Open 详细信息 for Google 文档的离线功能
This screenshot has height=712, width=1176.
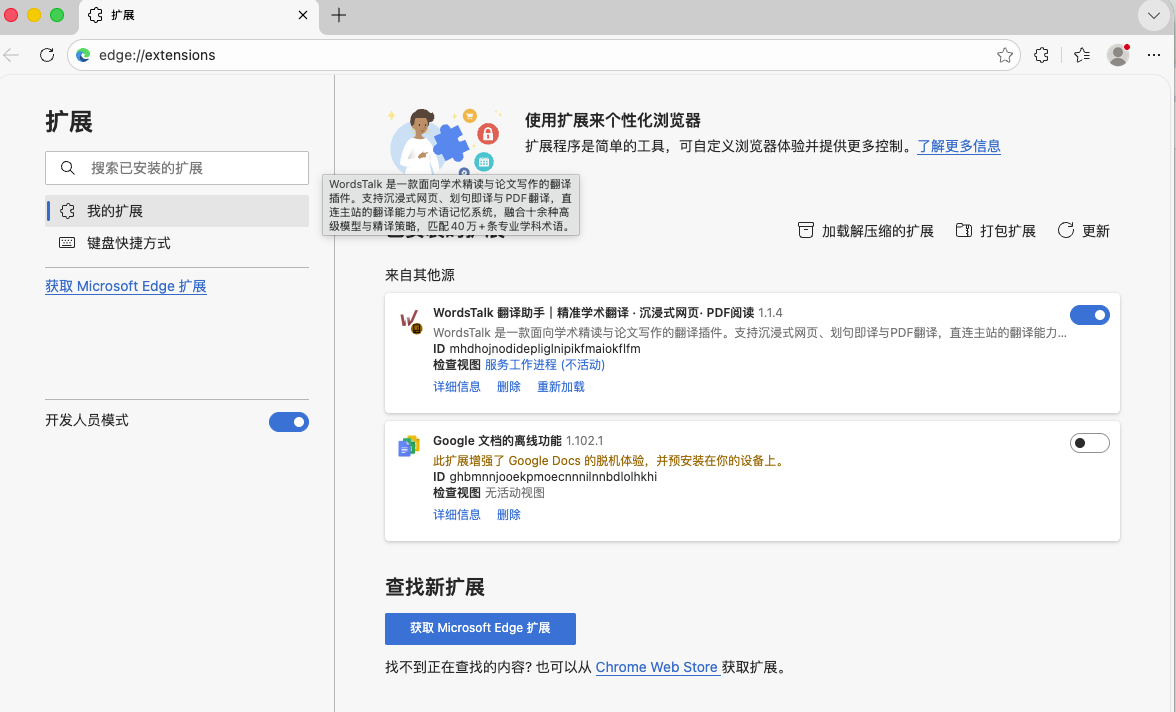pyautogui.click(x=457, y=515)
